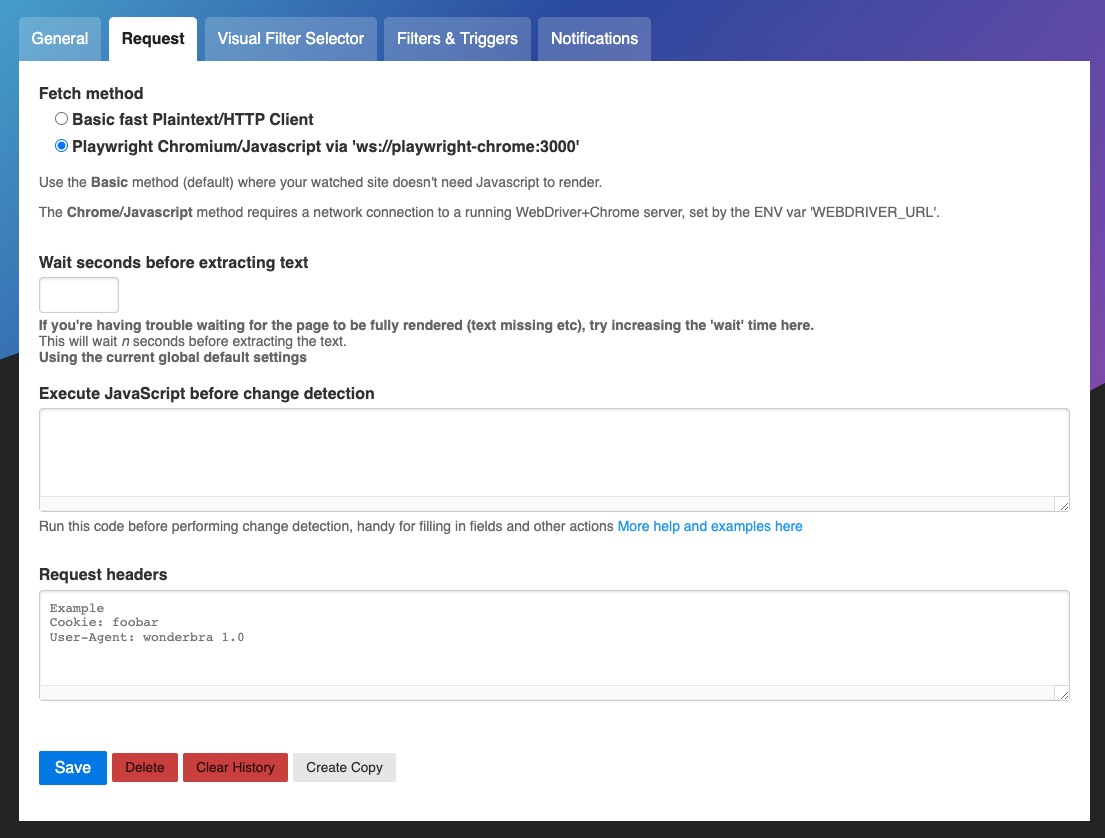The height and width of the screenshot is (838, 1105).
Task: Go to Filters & Triggers tab
Action: (x=457, y=39)
